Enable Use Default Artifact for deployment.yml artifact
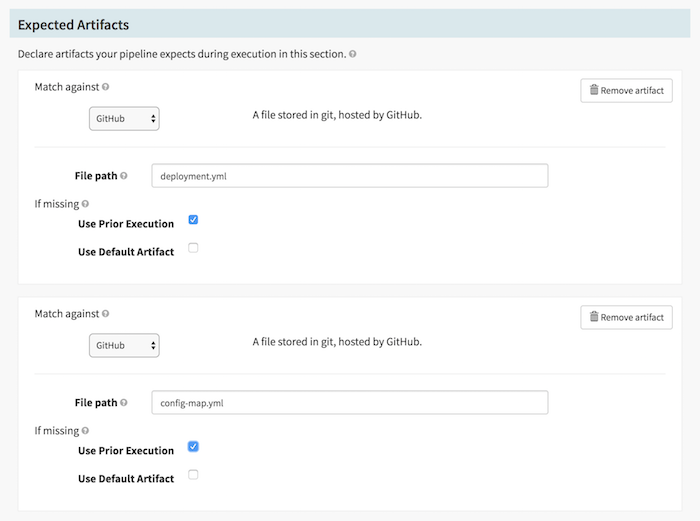Screen dimensions: 700x521 click(193, 248)
